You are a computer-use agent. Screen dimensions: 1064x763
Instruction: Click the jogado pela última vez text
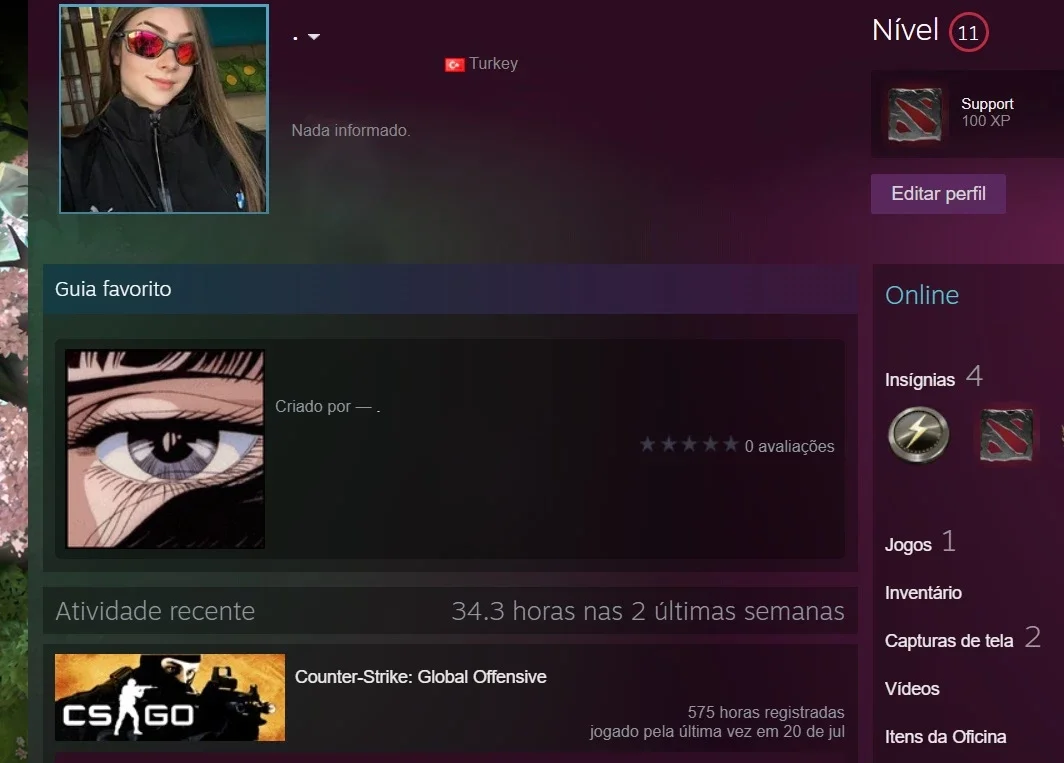click(x=717, y=731)
